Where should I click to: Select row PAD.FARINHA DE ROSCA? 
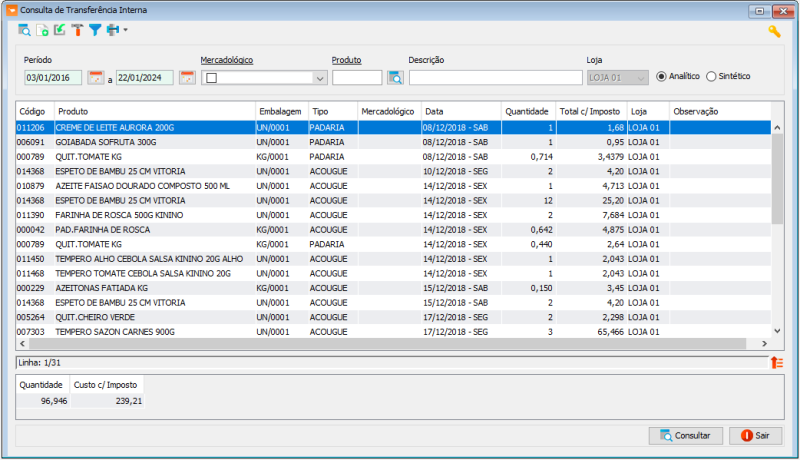pos(393,230)
